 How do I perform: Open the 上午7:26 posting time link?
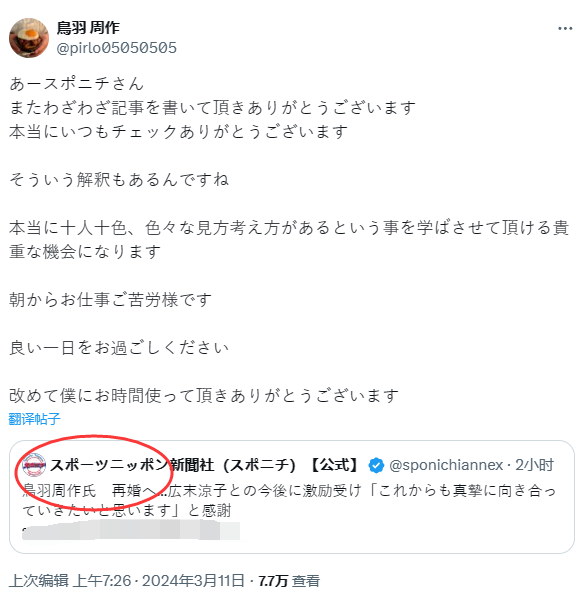pos(102,581)
